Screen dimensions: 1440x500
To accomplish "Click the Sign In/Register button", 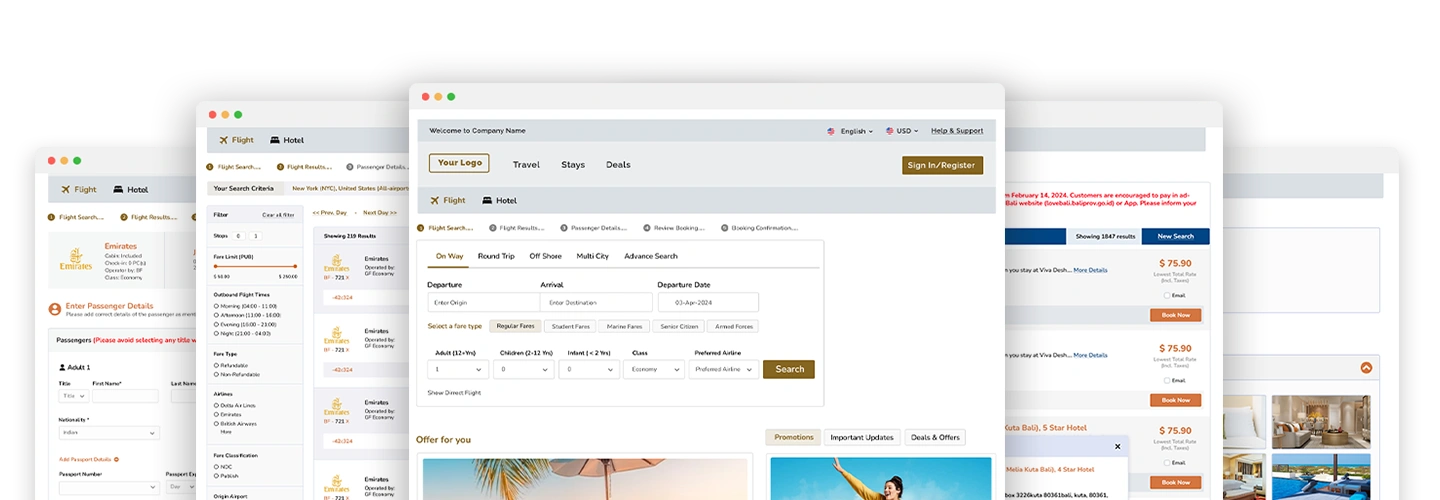I will pos(942,165).
